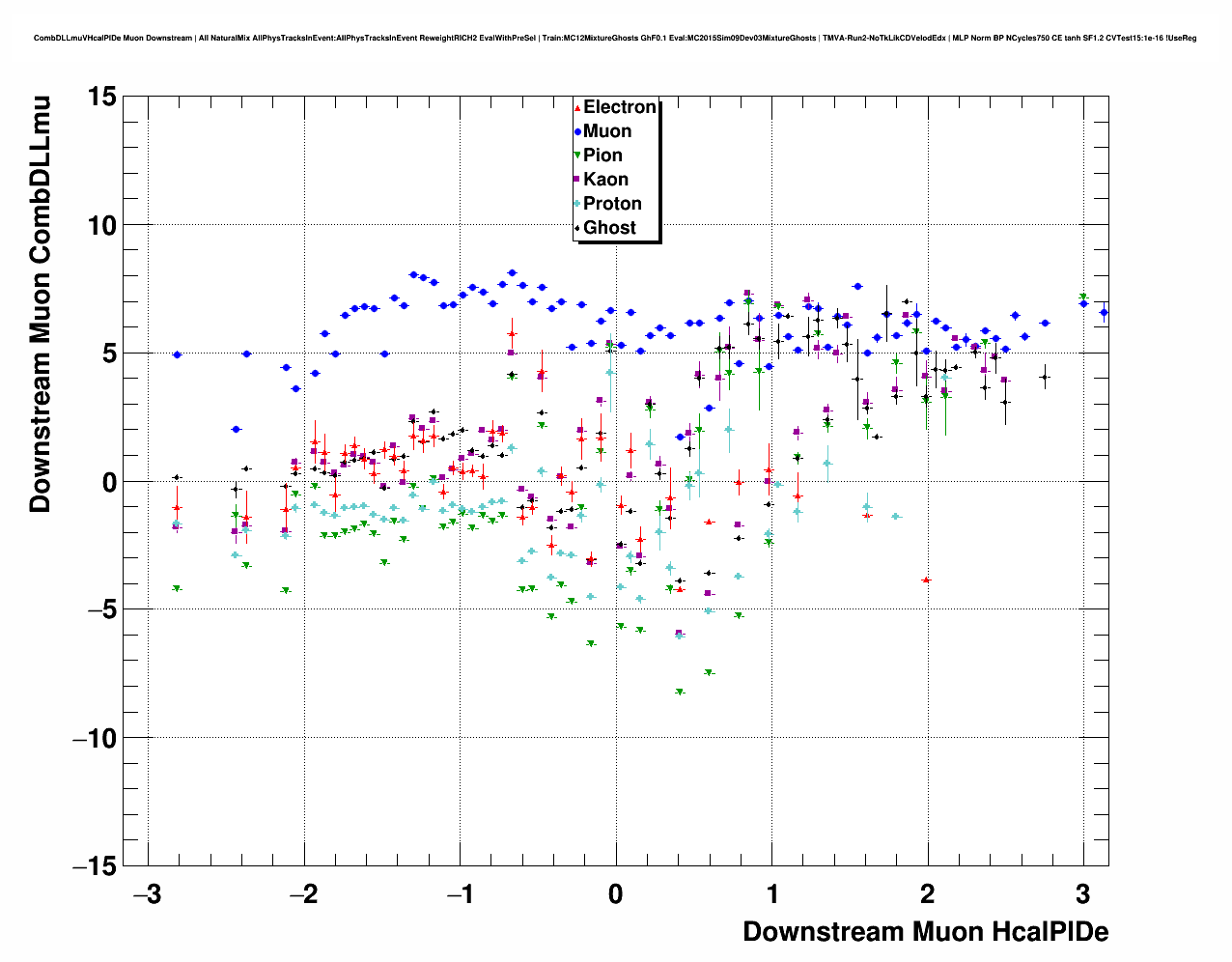Click the red Electron triangle legend marker
1232x962 pixels.
pos(577,107)
